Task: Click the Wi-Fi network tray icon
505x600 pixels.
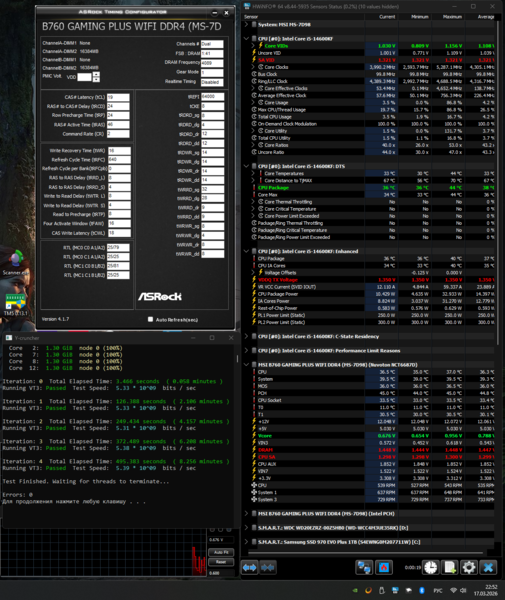Action: coord(453,590)
